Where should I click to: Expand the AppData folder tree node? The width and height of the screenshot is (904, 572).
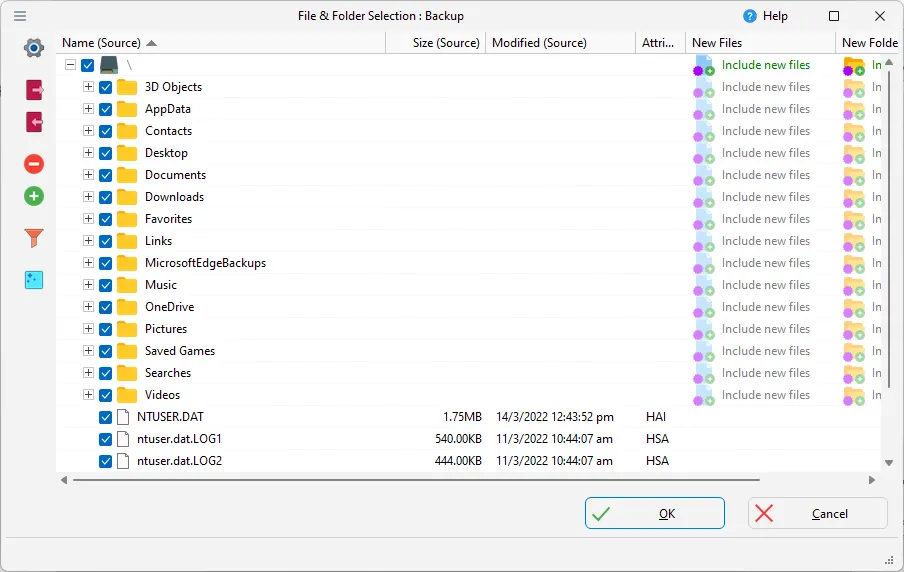[88, 108]
